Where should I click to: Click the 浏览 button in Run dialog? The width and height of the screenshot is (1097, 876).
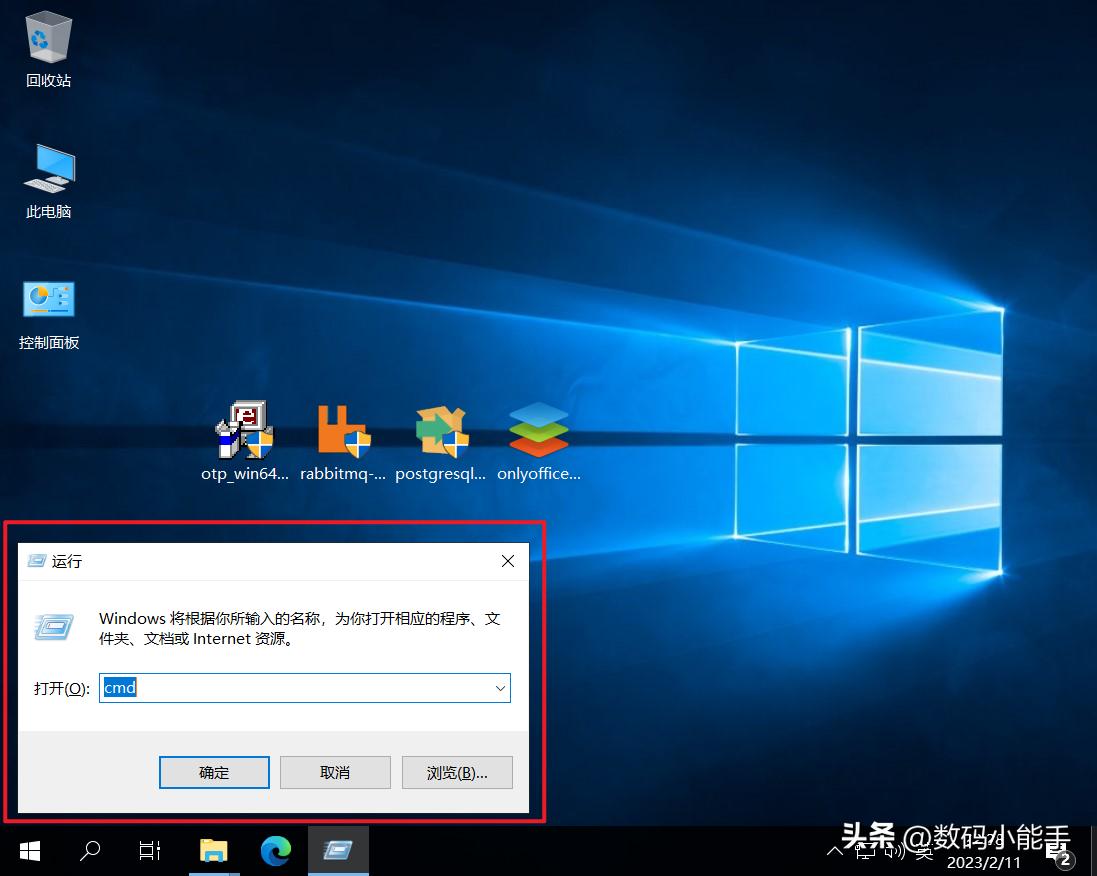coord(457,772)
